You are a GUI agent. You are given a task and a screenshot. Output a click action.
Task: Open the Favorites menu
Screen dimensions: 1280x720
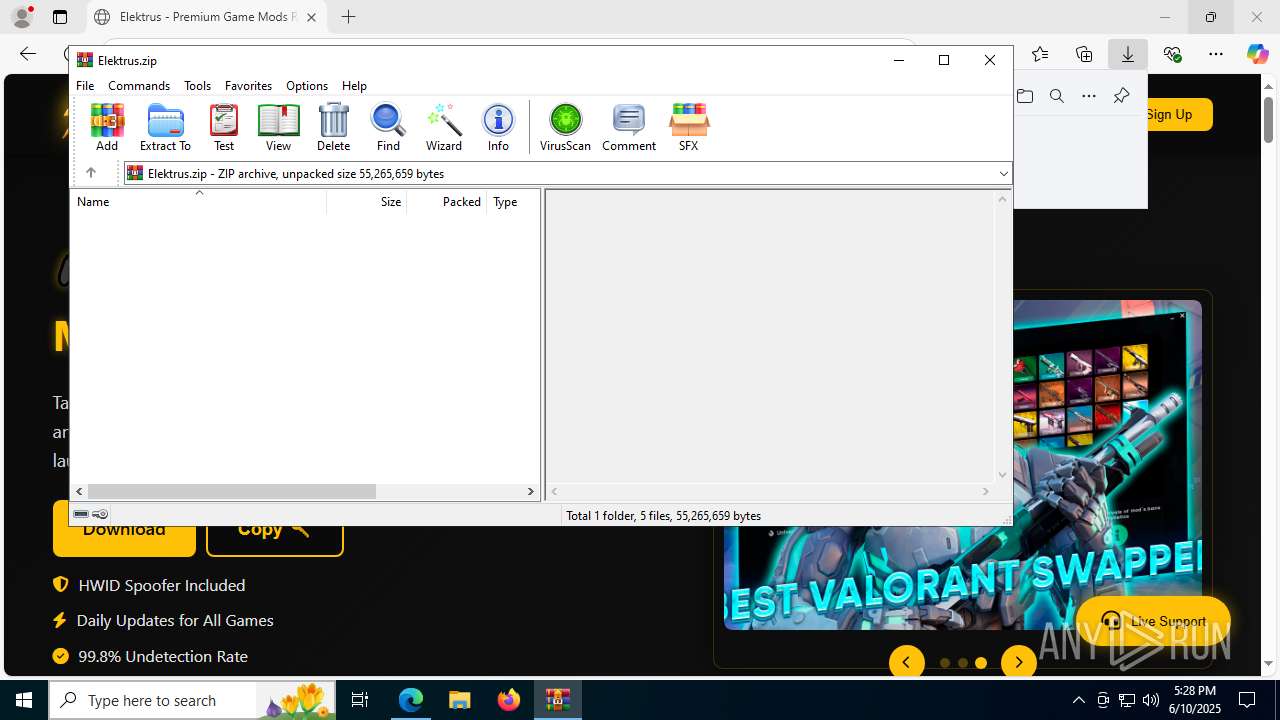click(x=248, y=86)
